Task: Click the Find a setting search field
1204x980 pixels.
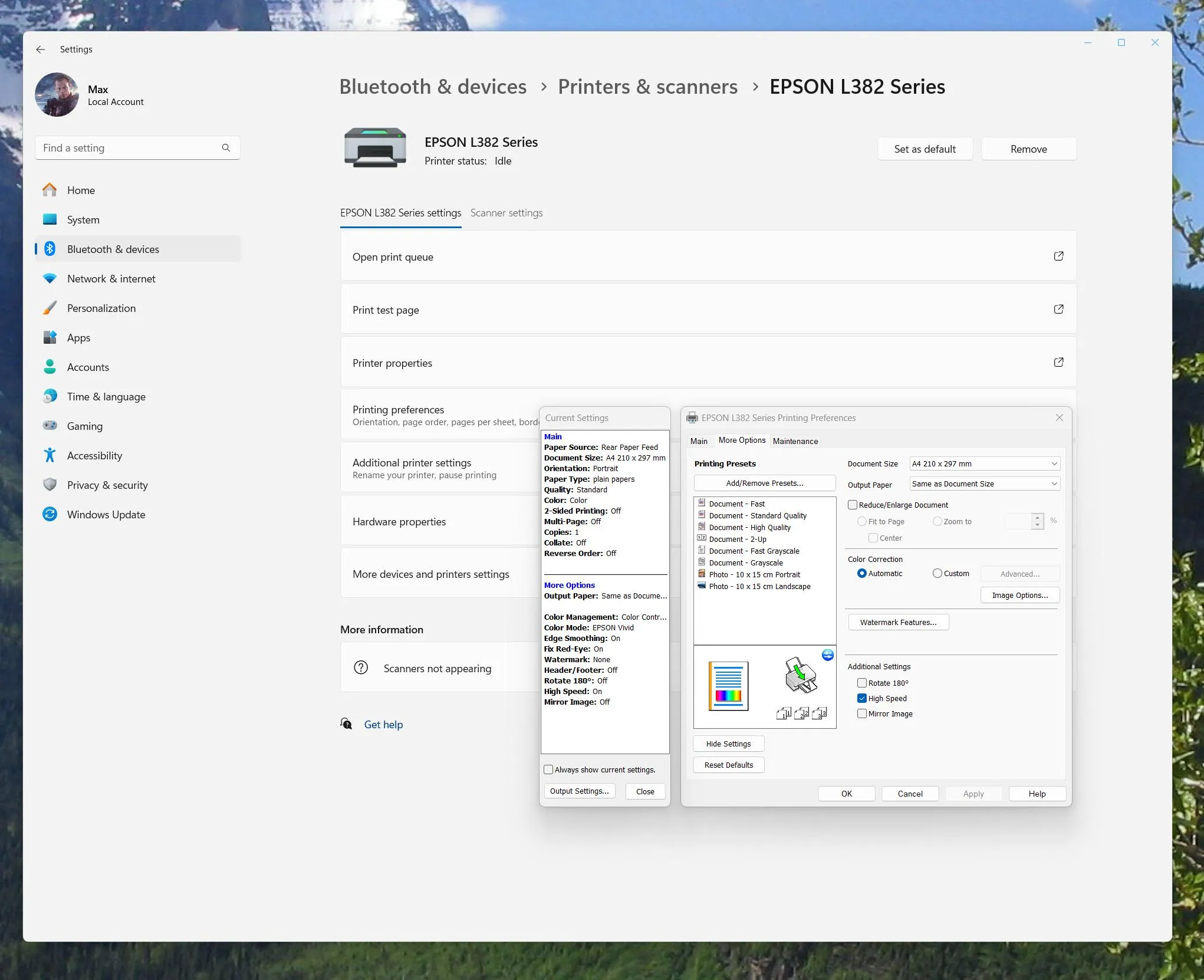Action: (137, 147)
